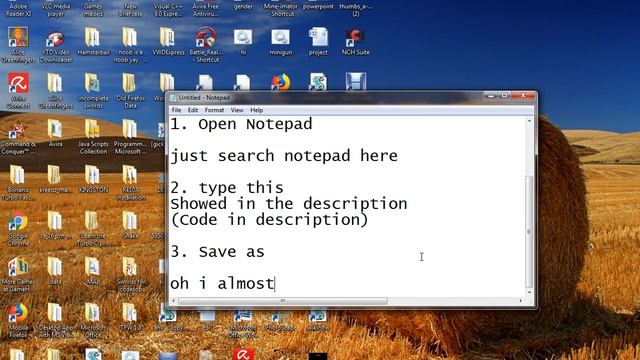The width and height of the screenshot is (640, 360).
Task: Click the Notepad vertical scrollbar thumb
Action: (x=529, y=231)
